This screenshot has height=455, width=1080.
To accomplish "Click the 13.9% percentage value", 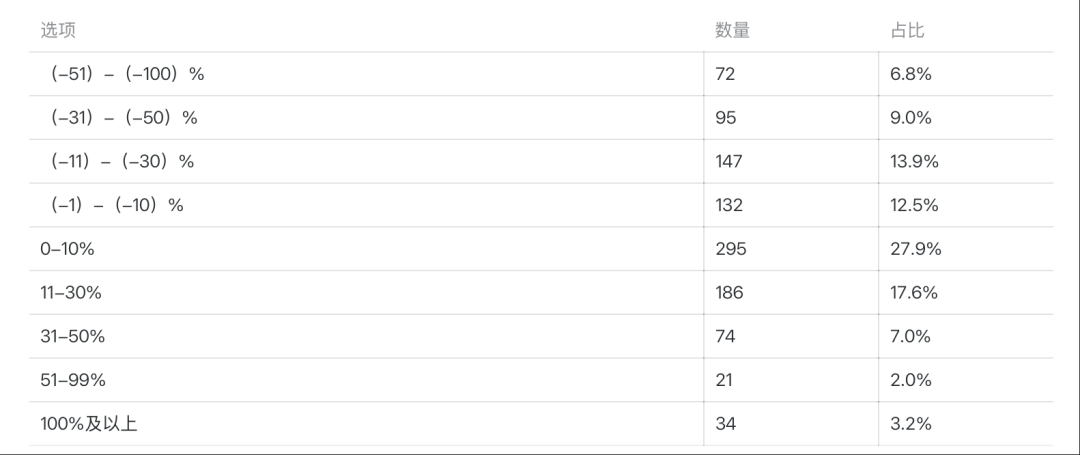I will pos(914,161).
